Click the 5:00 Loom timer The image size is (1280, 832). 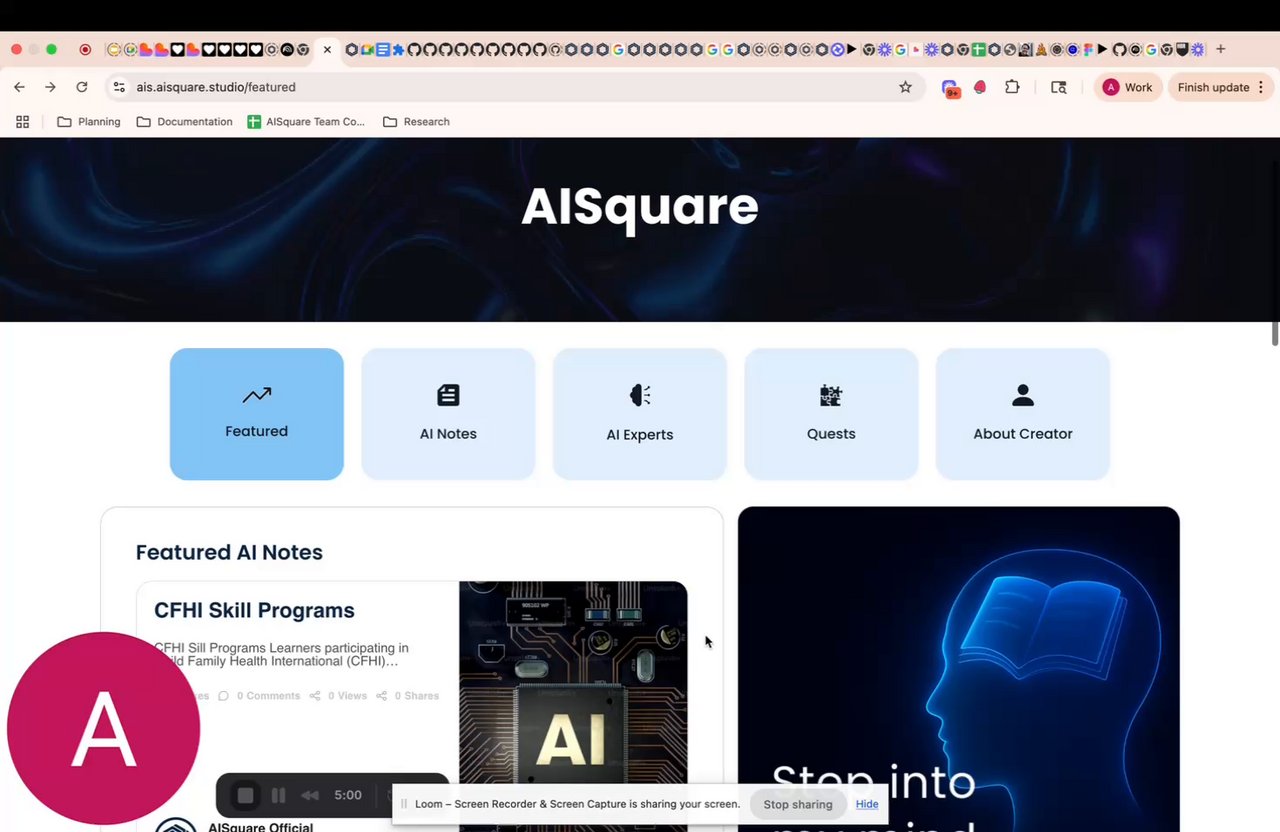(x=348, y=795)
